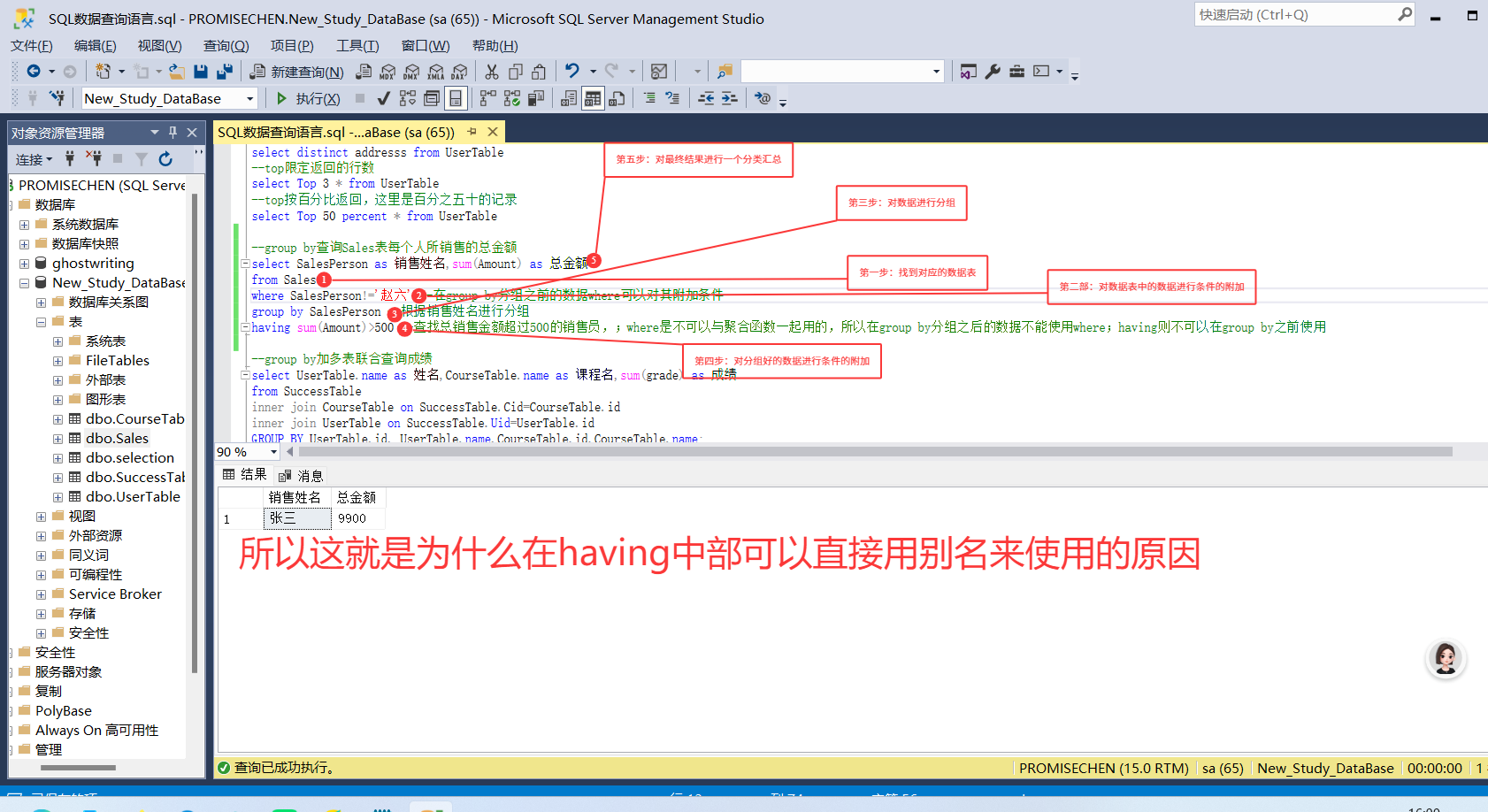Select Results to Grid output mode
The height and width of the screenshot is (812, 1488).
tap(593, 98)
